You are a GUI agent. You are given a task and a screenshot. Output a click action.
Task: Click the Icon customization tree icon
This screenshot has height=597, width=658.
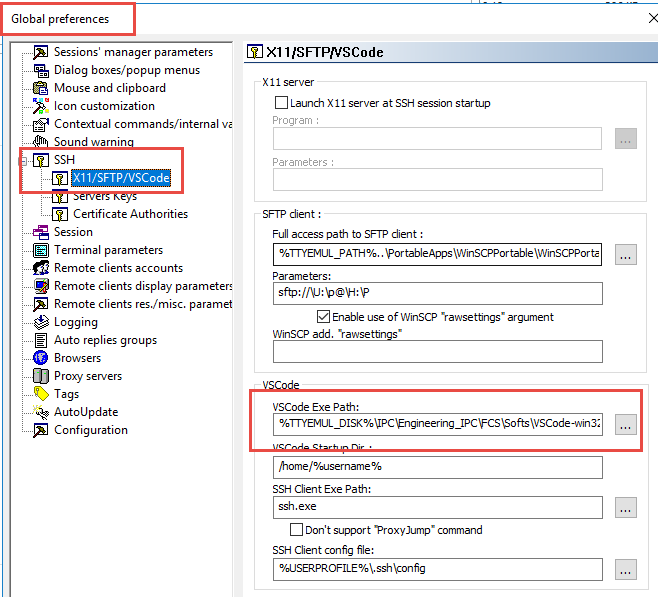[x=41, y=106]
